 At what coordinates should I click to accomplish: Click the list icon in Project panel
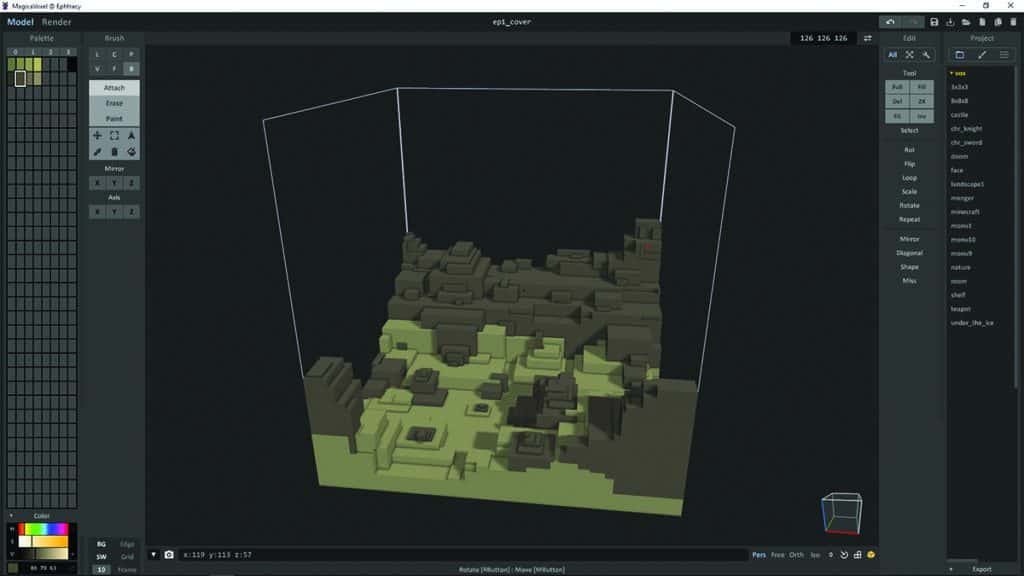click(1004, 55)
